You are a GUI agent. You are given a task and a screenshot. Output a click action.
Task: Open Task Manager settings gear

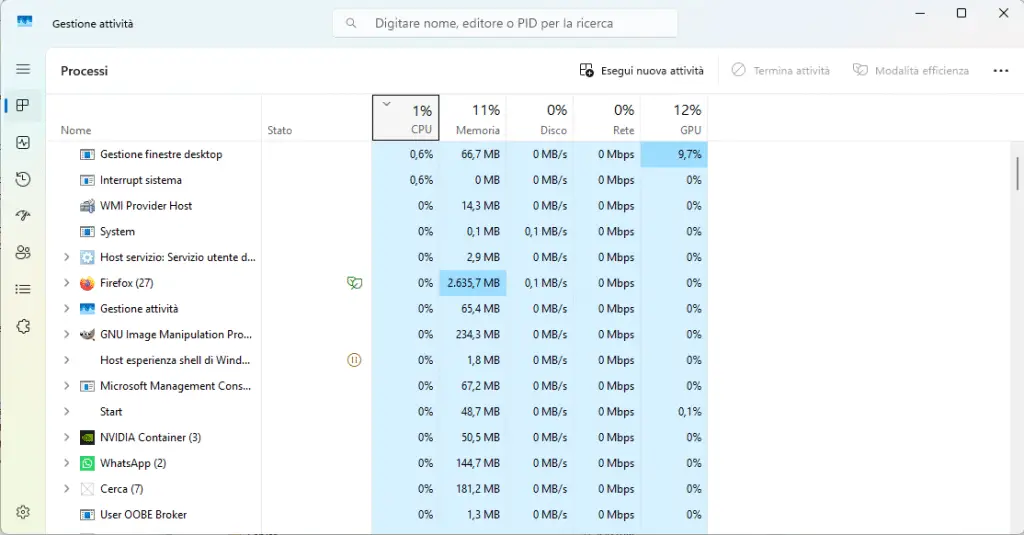[23, 512]
